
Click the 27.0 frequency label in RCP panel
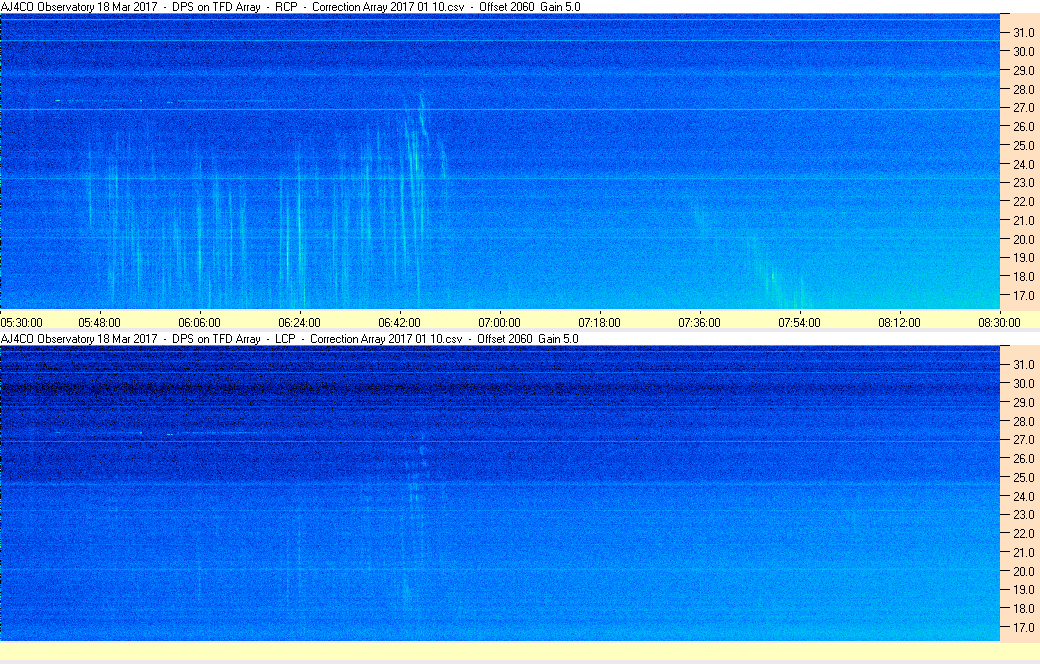pyautogui.click(x=1023, y=107)
